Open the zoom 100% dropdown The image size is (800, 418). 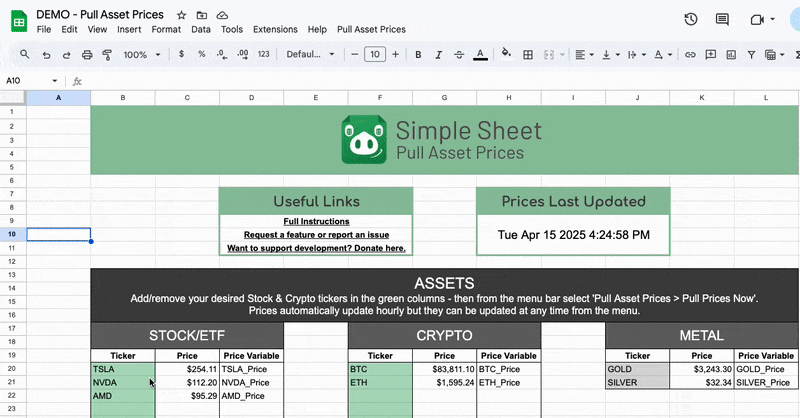(x=142, y=54)
